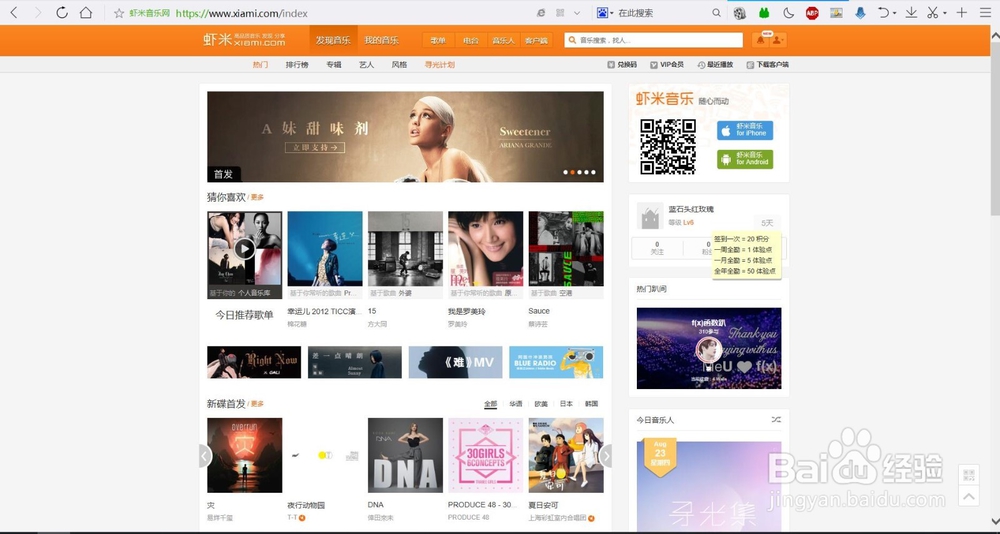Filter new releases by 欧美 tab

[541, 404]
